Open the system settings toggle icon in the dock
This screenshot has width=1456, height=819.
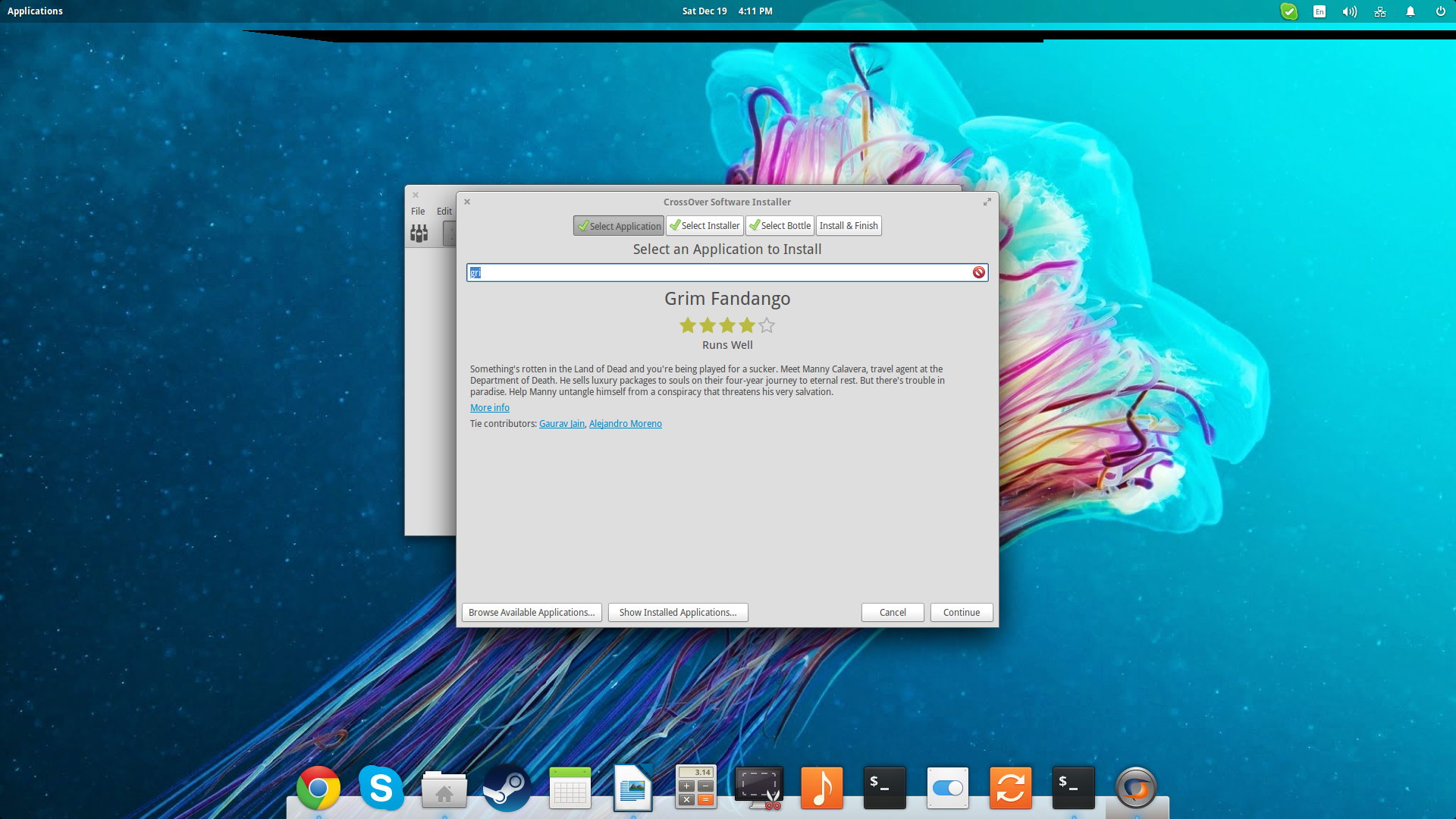pyautogui.click(x=947, y=788)
